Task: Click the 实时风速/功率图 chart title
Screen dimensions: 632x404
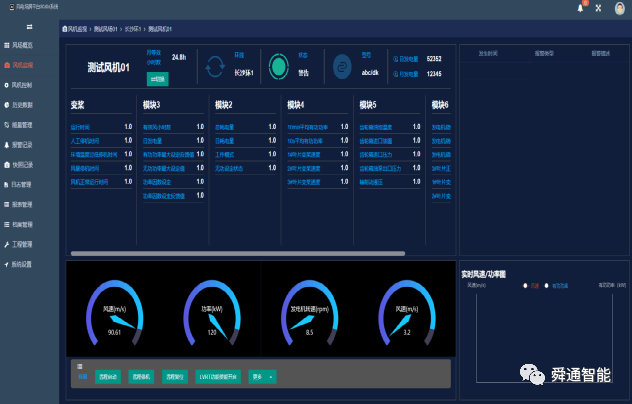Action: pyautogui.click(x=484, y=274)
